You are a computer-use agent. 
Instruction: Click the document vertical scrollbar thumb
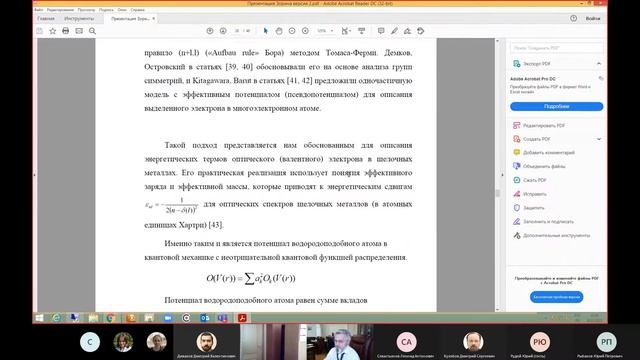498,193
